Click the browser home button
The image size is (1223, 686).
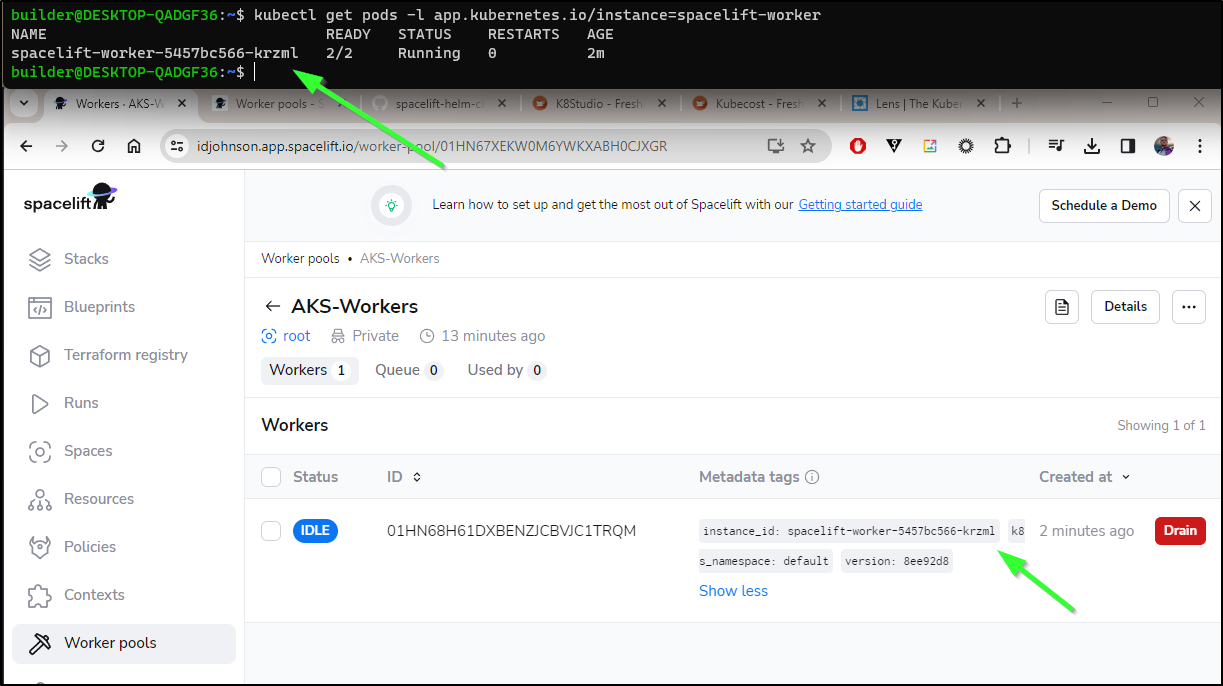(134, 146)
